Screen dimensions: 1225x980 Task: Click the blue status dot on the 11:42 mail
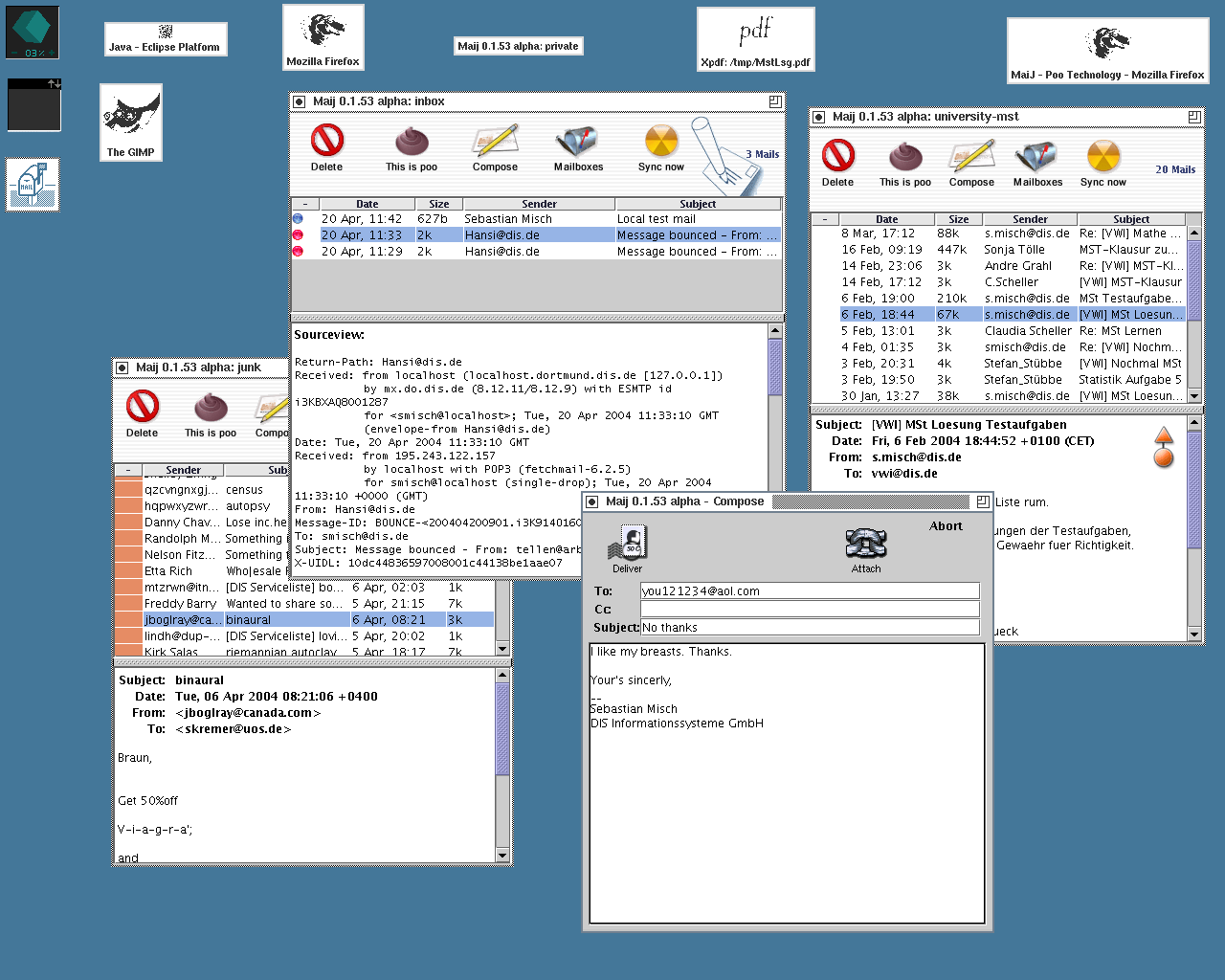pyautogui.click(x=298, y=219)
